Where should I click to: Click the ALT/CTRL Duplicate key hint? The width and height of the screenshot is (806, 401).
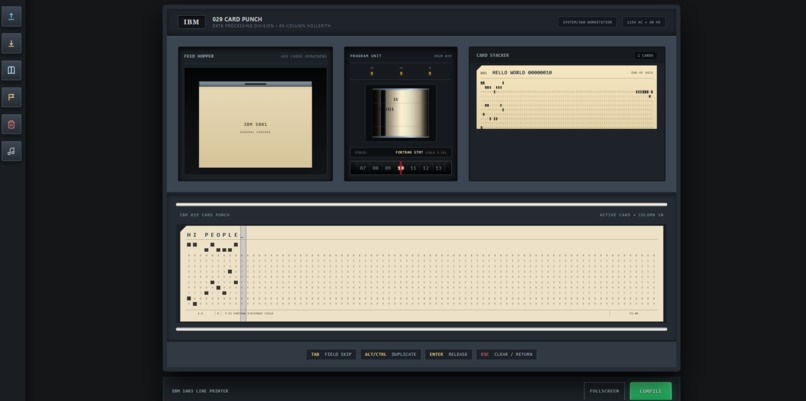click(390, 354)
